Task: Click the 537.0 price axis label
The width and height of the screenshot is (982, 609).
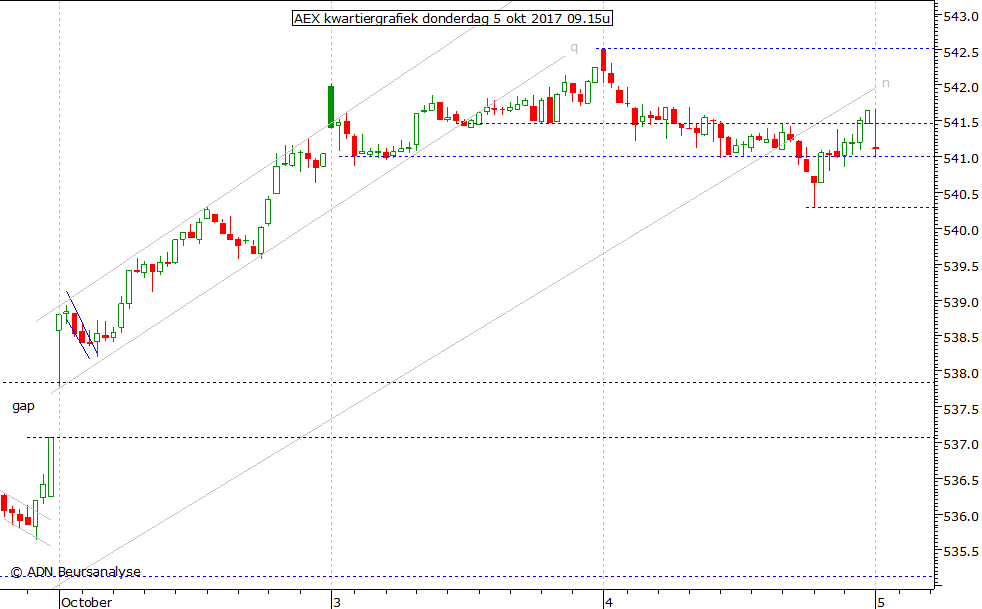Action: 960,445
